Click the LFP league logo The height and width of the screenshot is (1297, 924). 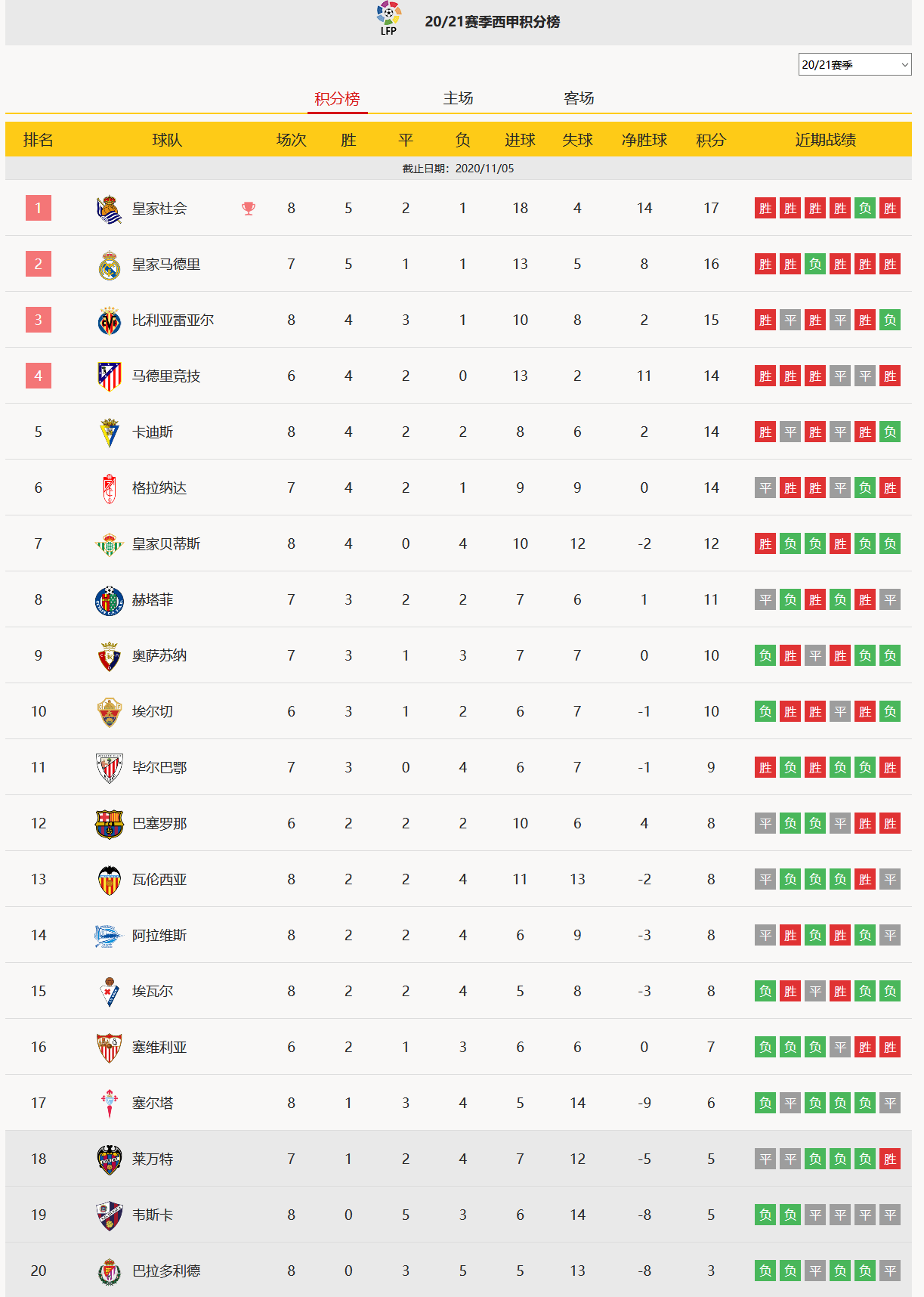(389, 18)
